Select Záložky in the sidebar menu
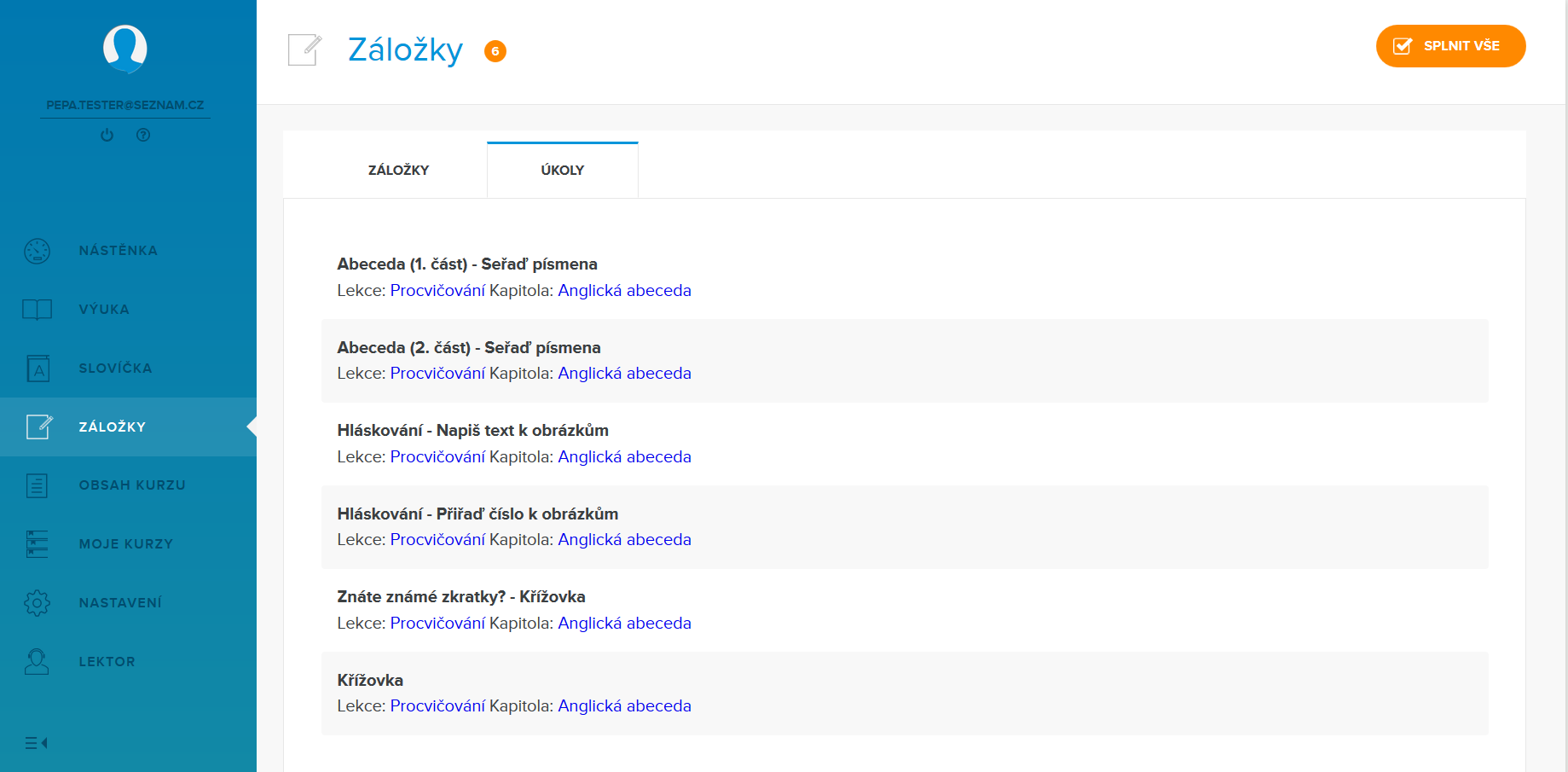 (113, 427)
